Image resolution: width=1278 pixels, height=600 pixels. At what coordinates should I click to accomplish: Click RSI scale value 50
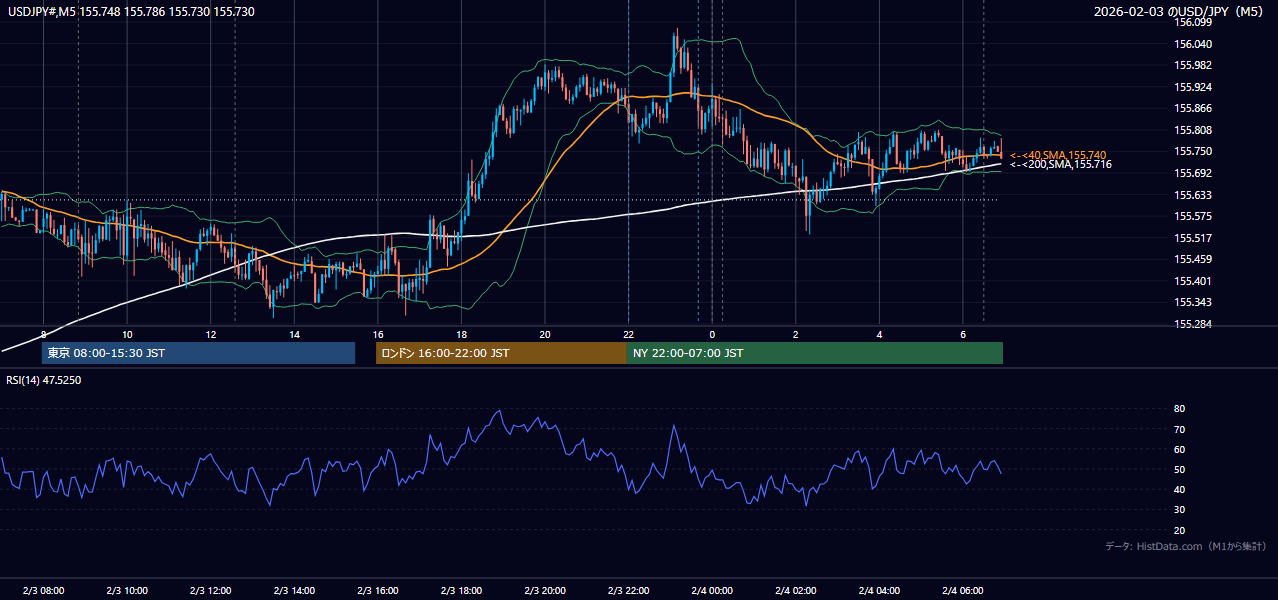(1180, 469)
